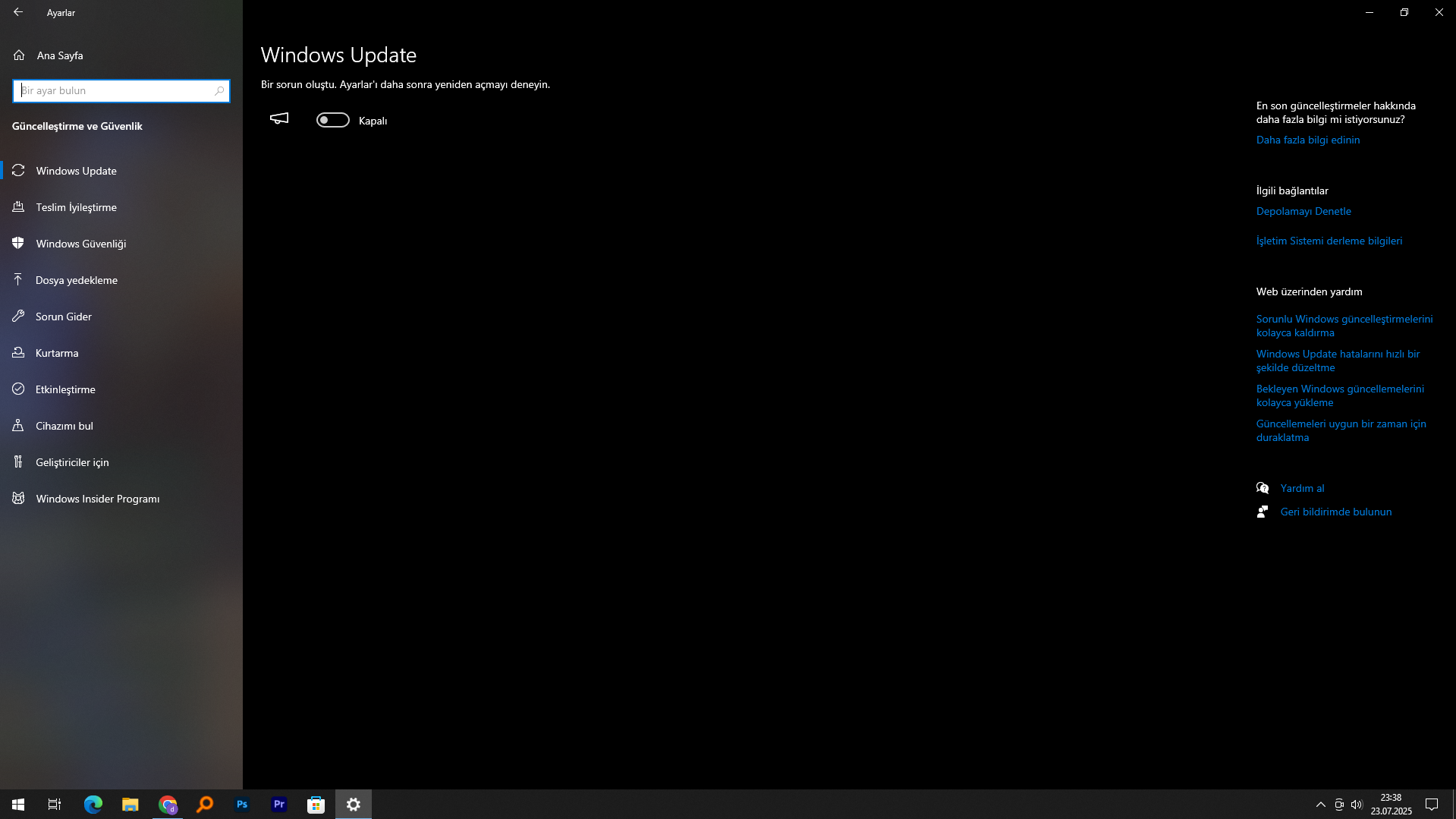Click Geri bildirimde bulunun link
Image resolution: width=1456 pixels, height=819 pixels.
1336,512
